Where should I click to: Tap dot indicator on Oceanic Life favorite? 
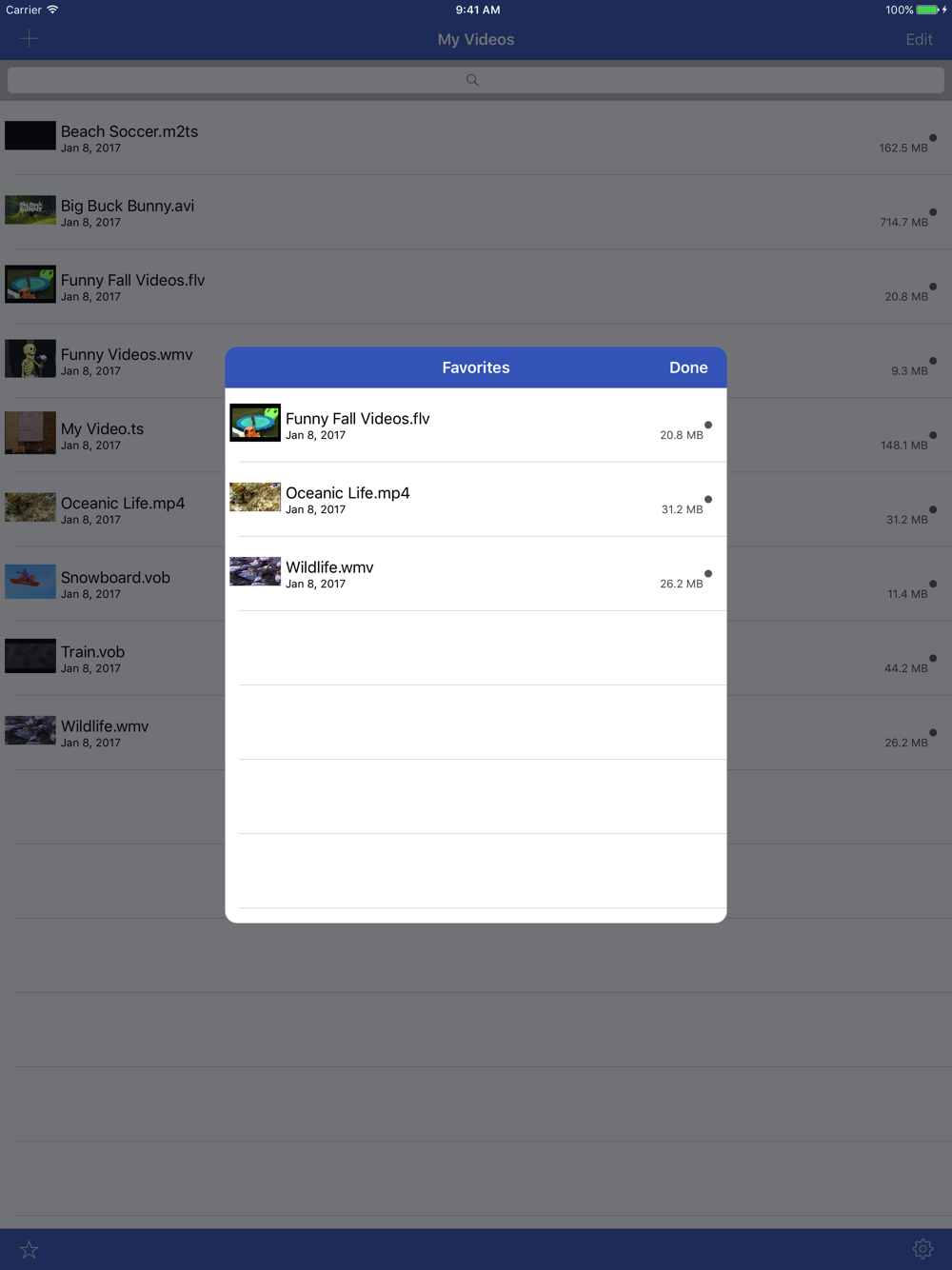click(x=708, y=499)
